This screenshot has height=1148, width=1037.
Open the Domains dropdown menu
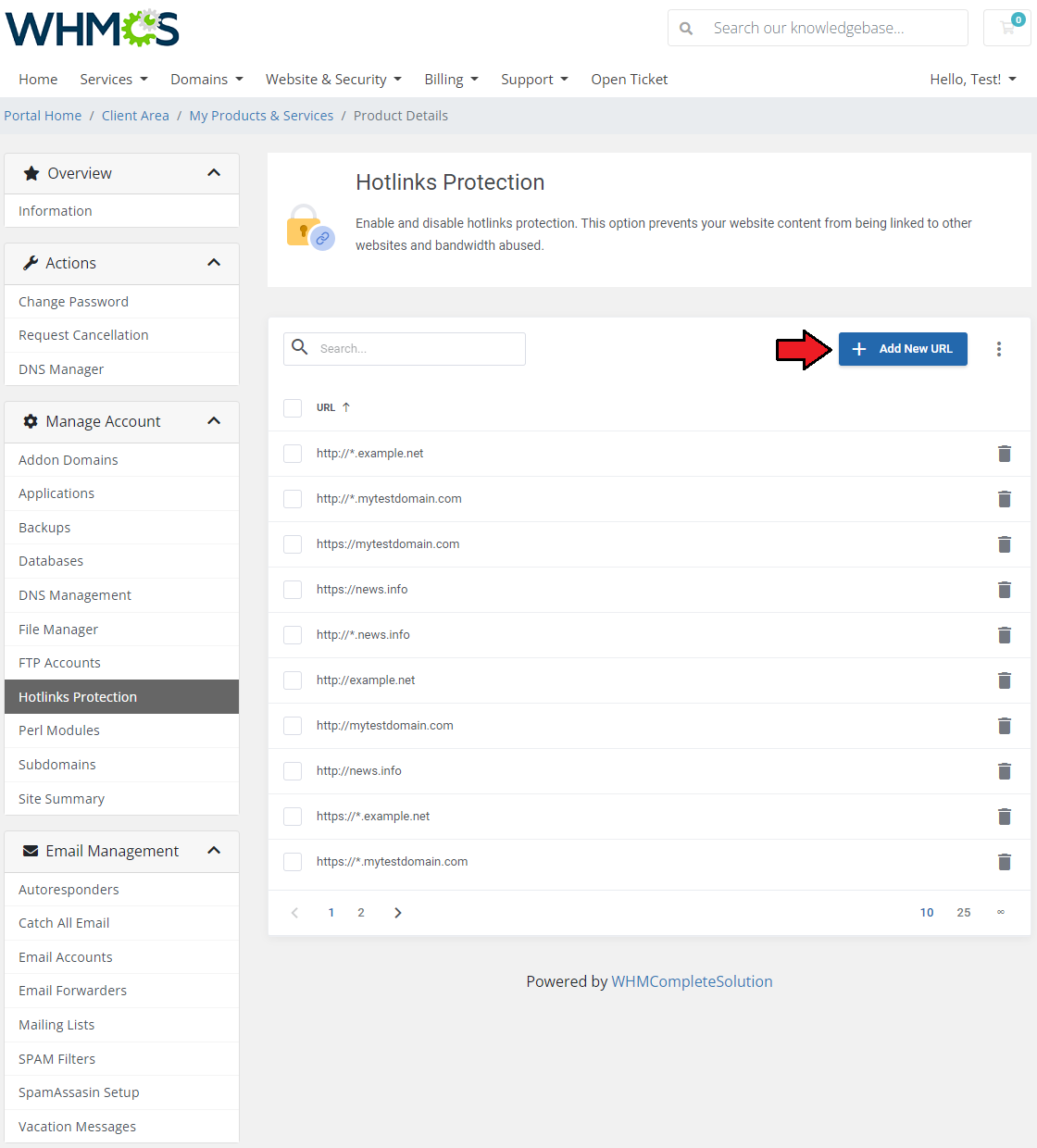pos(206,80)
